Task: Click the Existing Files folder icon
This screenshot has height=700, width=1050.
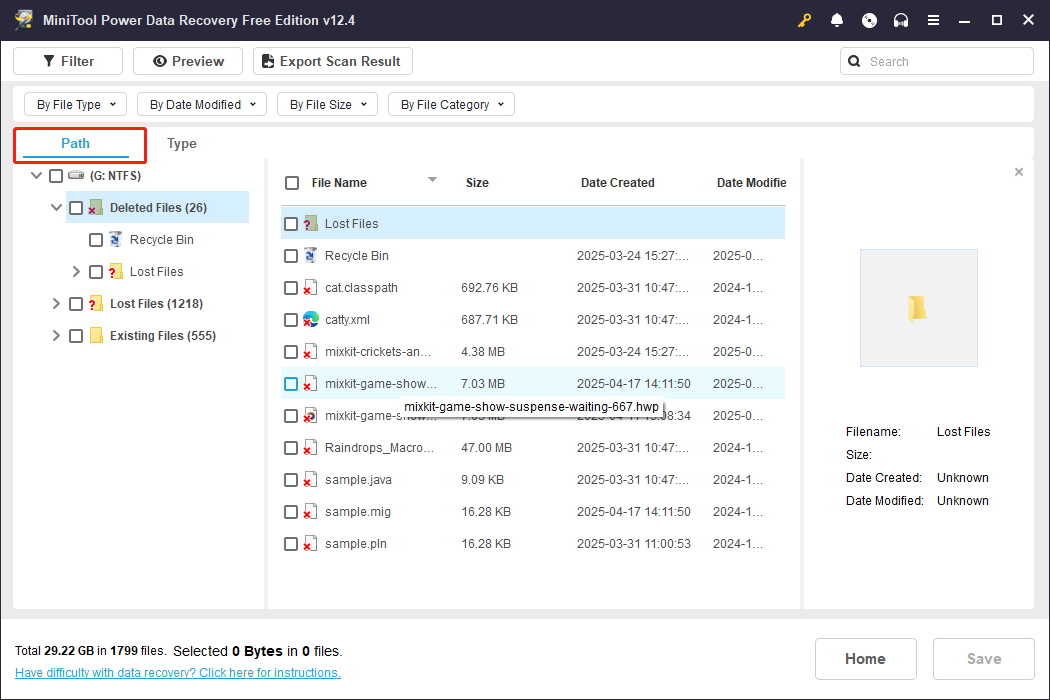Action: [x=96, y=335]
